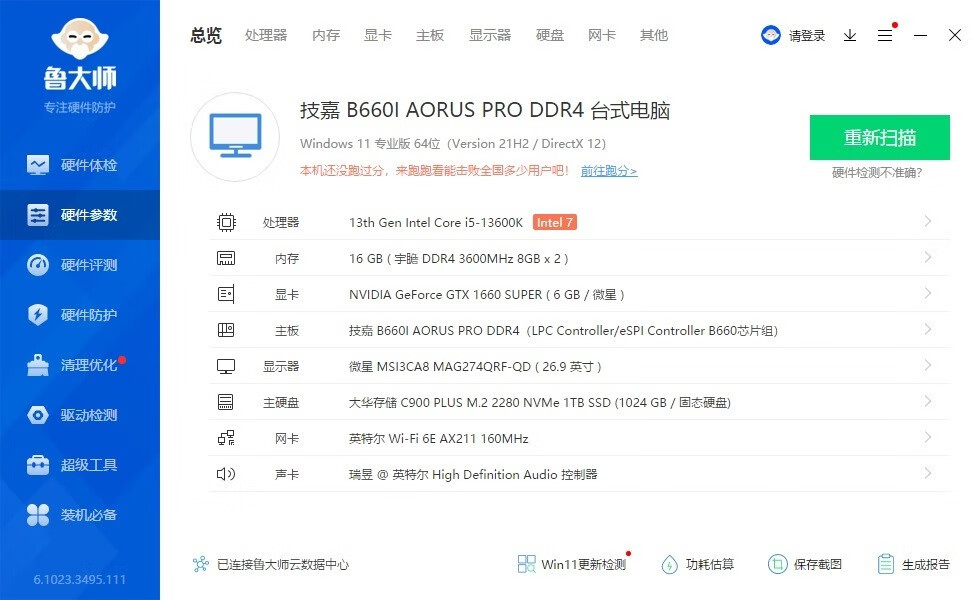Click the 处理器 CPU chip icon
The width and height of the screenshot is (980, 600).
pos(226,222)
